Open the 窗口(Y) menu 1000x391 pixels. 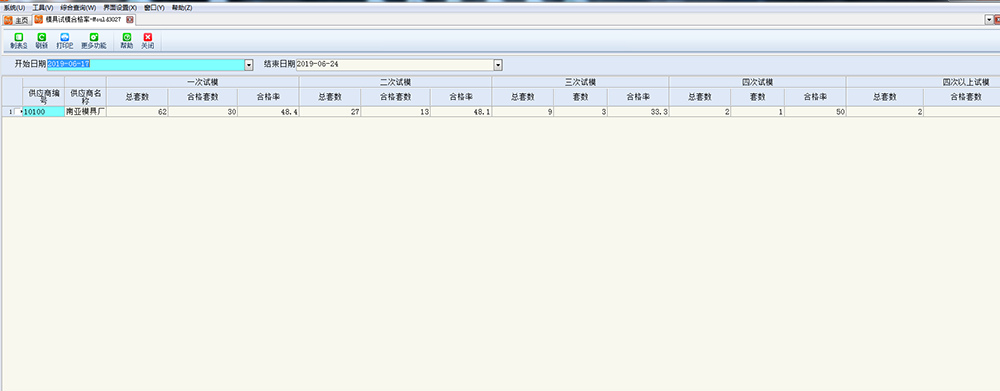click(154, 8)
